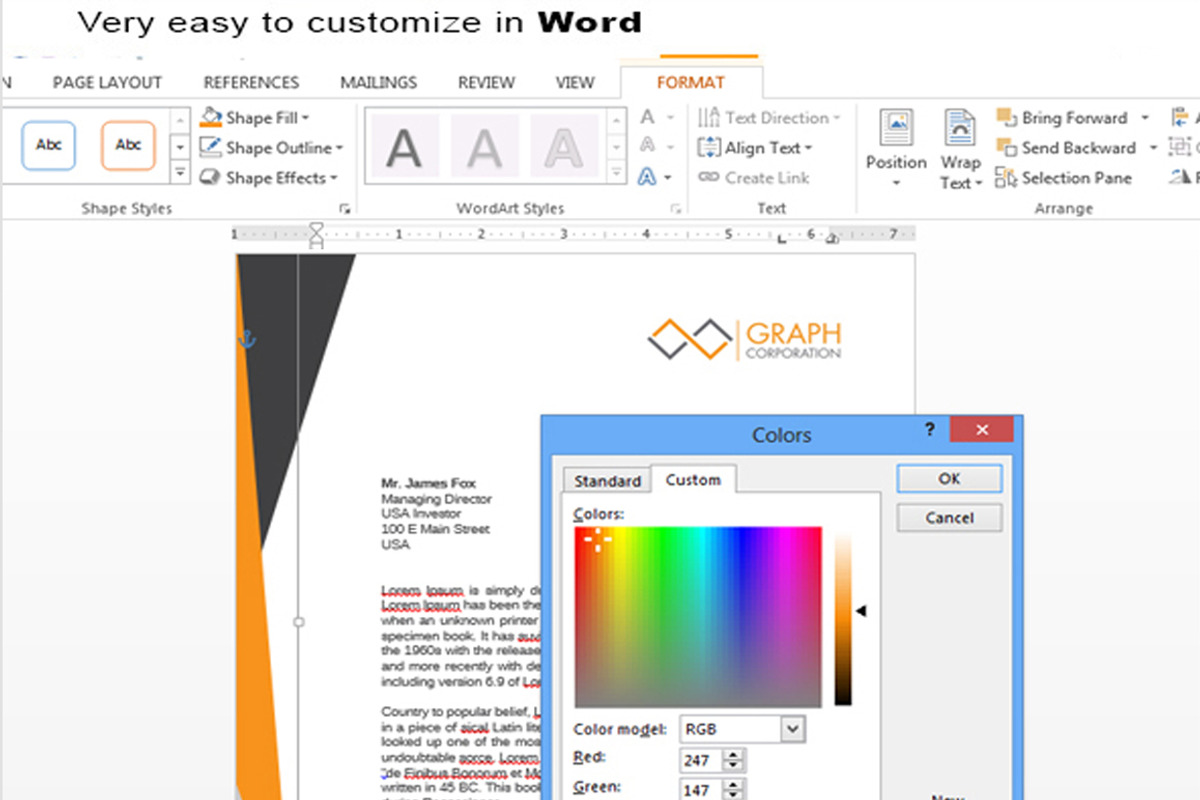Open the blue Text Effects A icon
Image resolution: width=1200 pixels, height=800 pixels.
click(x=648, y=177)
